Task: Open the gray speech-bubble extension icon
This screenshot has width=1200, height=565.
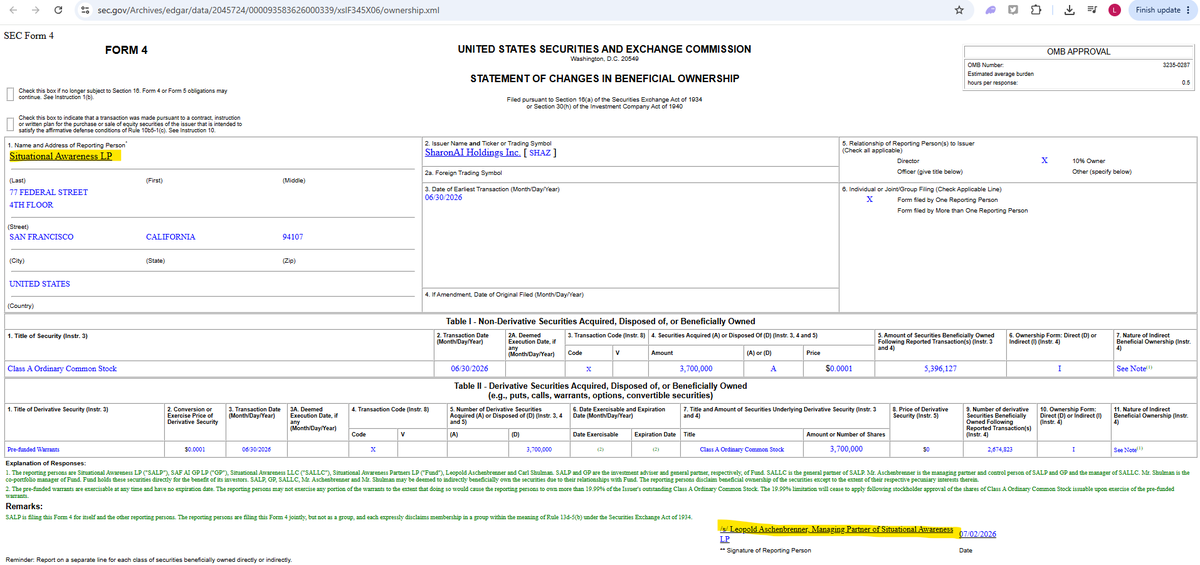Action: pos(1014,10)
